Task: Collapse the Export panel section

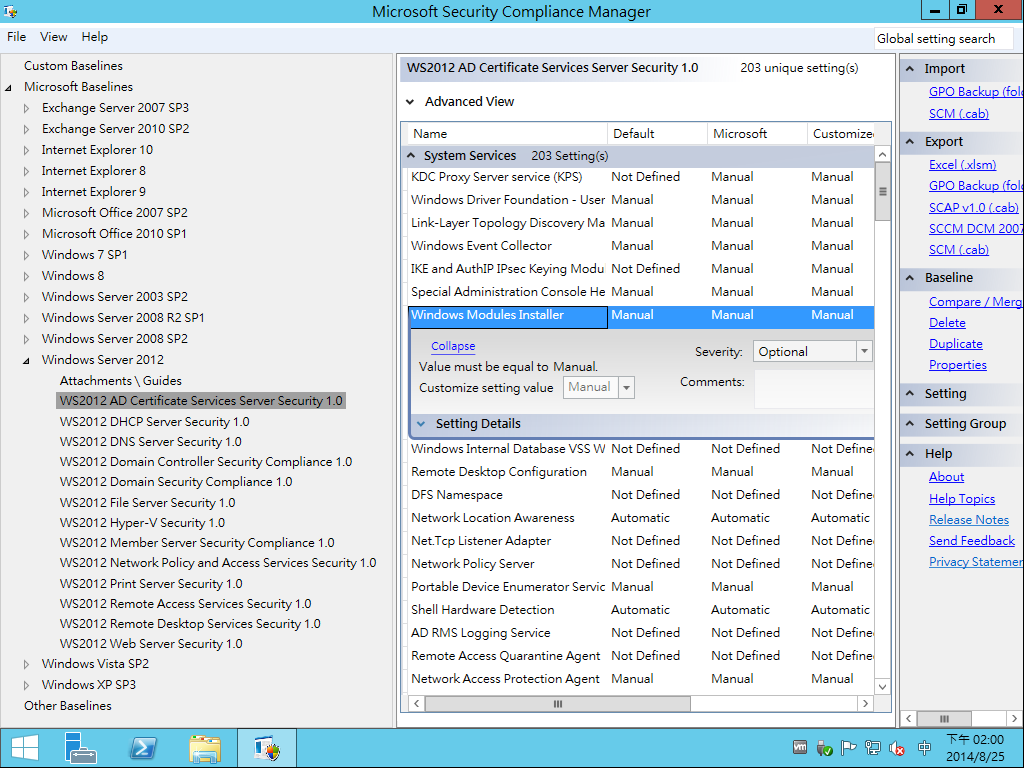Action: [x=910, y=142]
